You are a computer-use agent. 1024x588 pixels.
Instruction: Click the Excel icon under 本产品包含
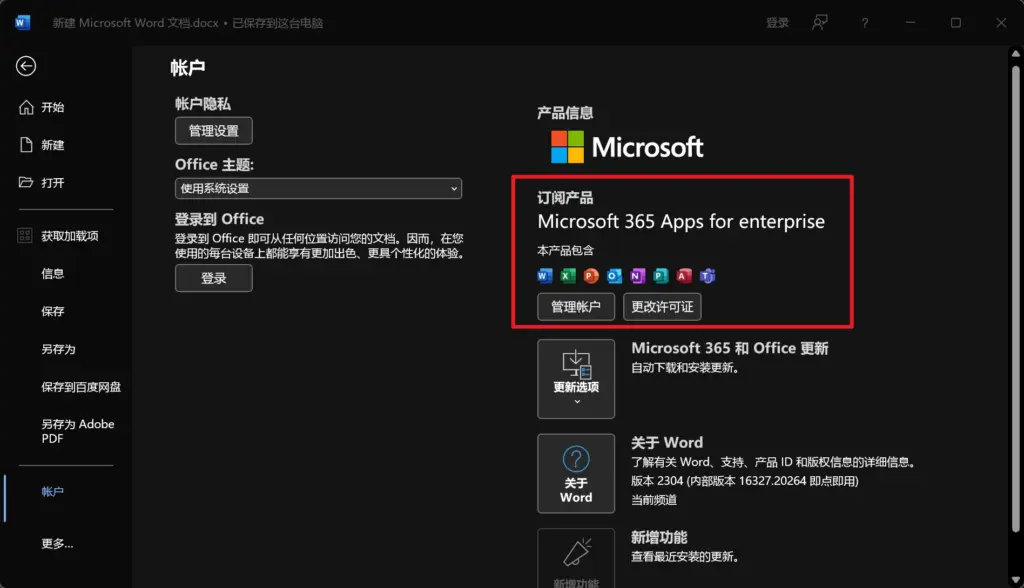tap(568, 276)
